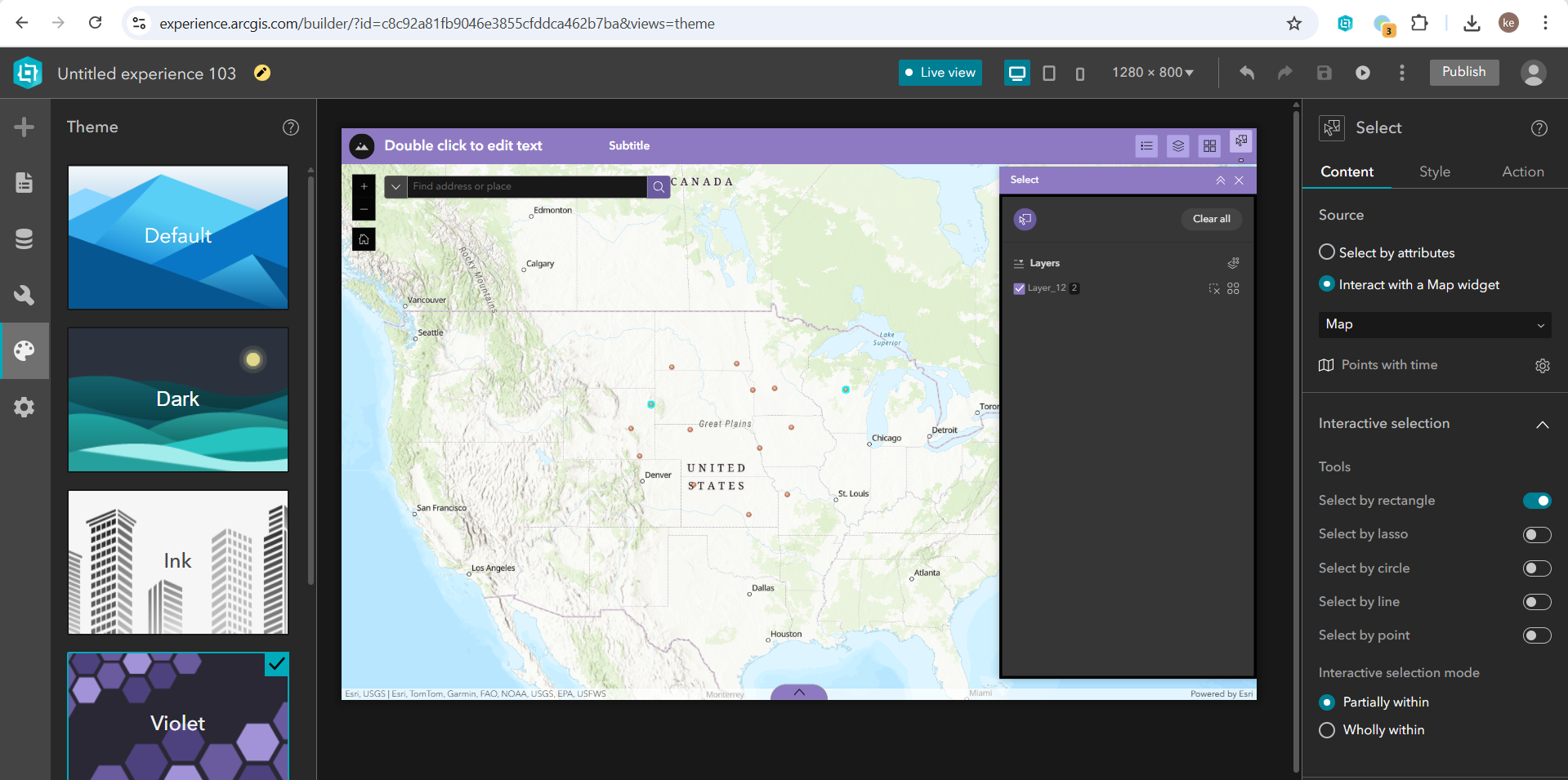
Task: Open the 1280 × 800 display size dropdown
Action: (1152, 72)
